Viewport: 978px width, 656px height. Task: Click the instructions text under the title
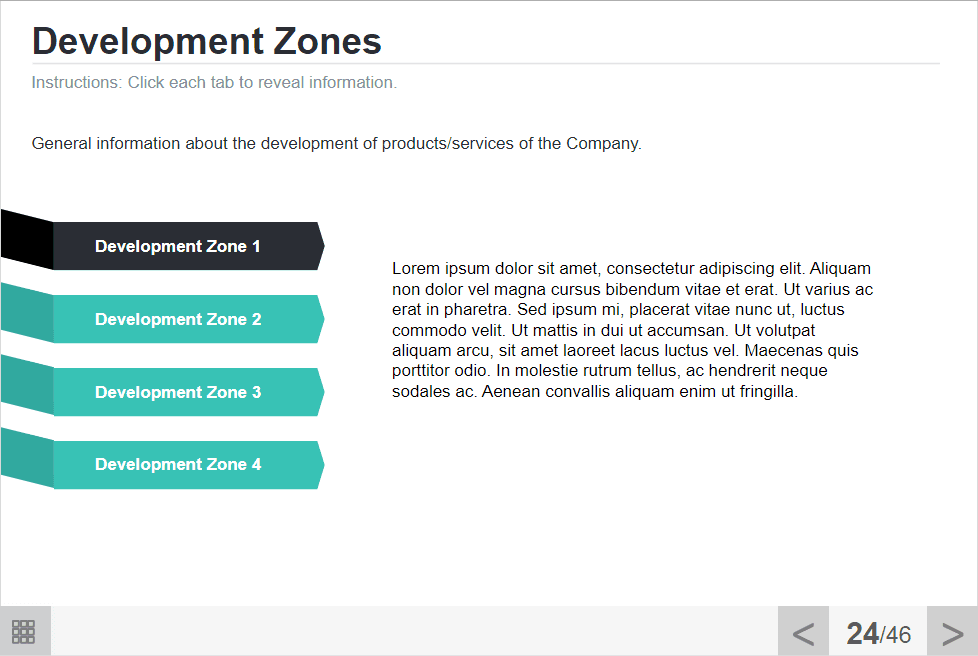point(214,82)
